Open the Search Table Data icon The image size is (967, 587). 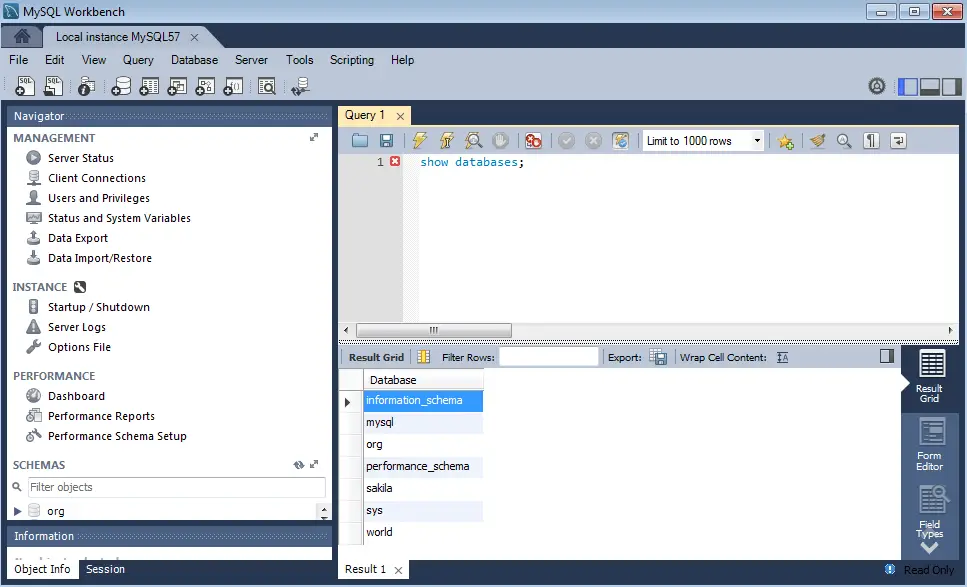[x=268, y=86]
